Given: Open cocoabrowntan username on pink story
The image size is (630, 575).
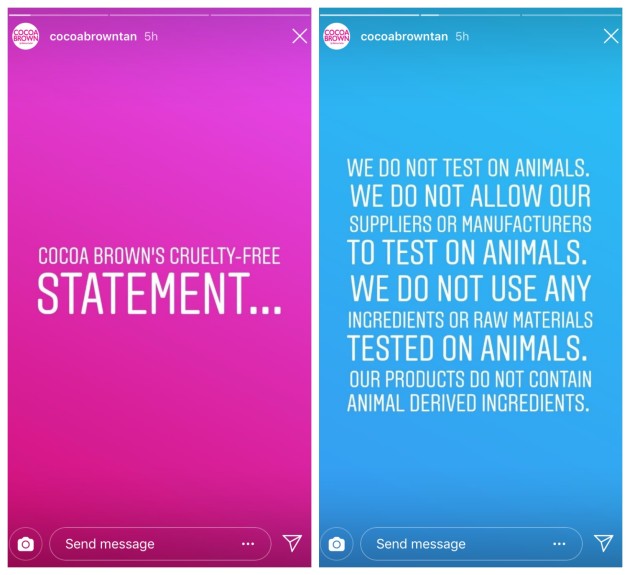Looking at the screenshot, I should [x=93, y=36].
